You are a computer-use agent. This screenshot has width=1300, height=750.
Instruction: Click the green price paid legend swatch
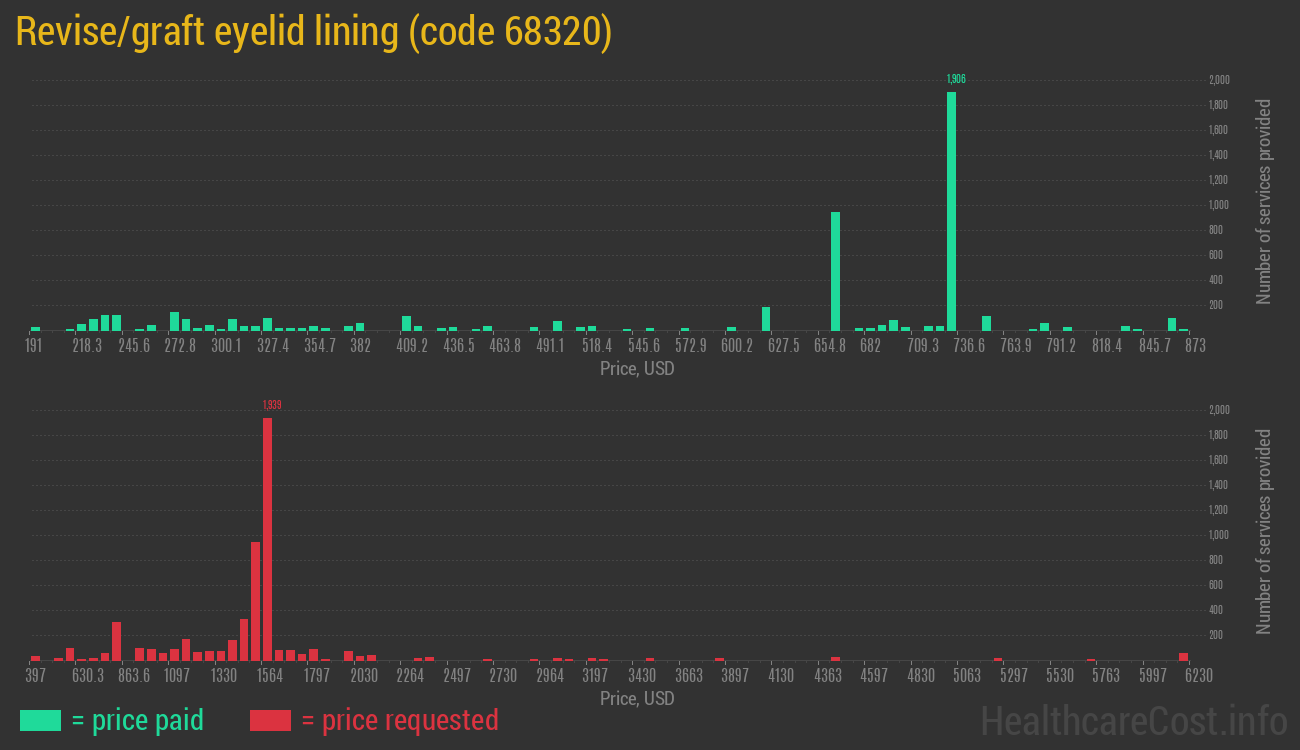click(x=40, y=720)
